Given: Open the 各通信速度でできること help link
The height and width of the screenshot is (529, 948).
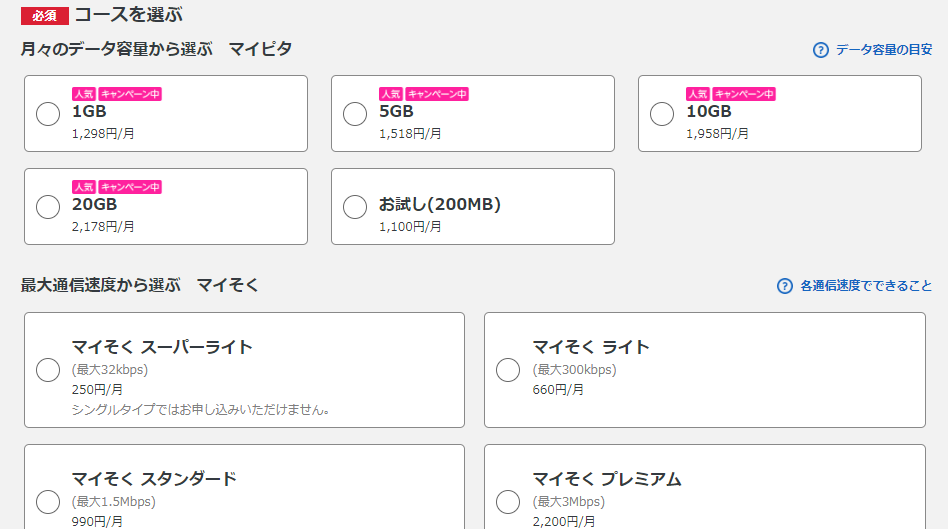Looking at the screenshot, I should pos(866,286).
